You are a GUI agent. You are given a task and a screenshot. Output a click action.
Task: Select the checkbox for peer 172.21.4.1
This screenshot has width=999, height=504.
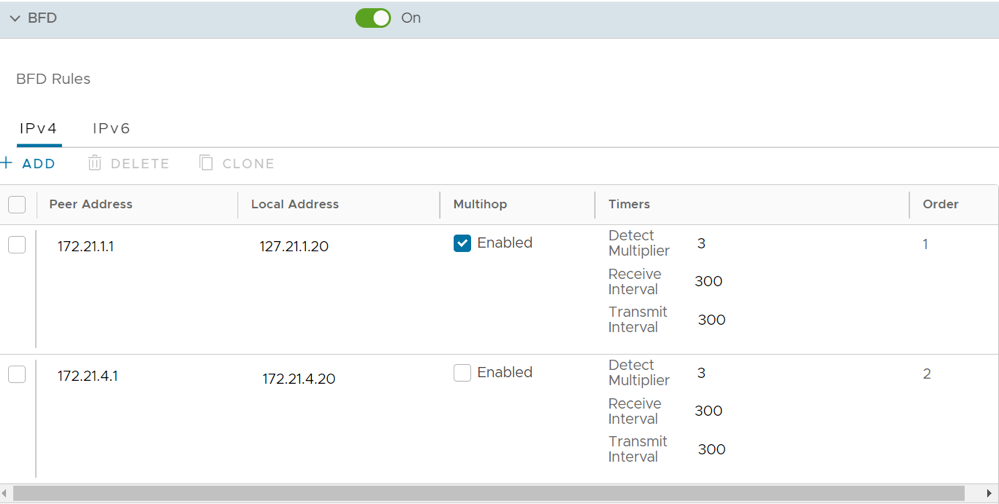click(17, 375)
